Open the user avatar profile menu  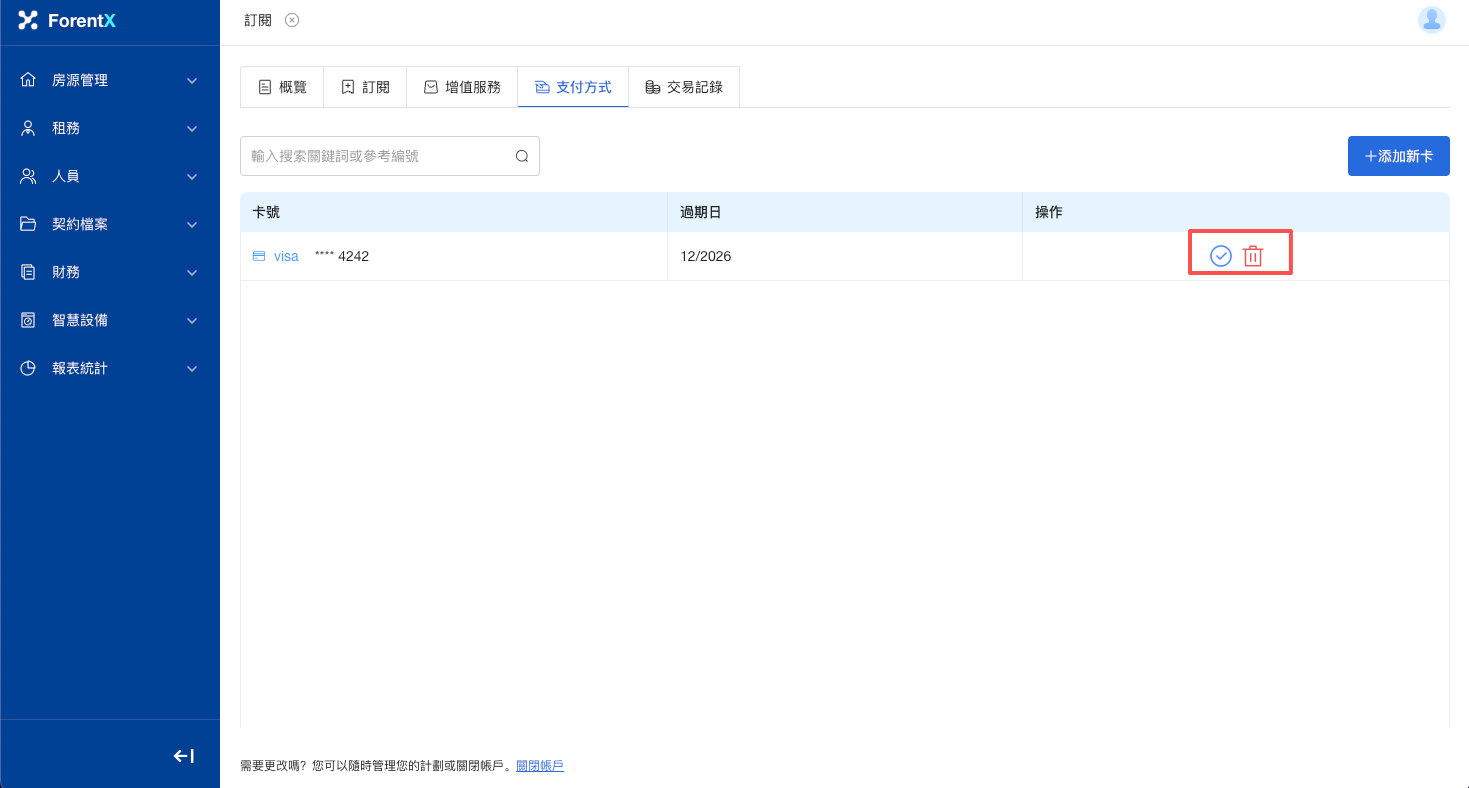tap(1431, 20)
